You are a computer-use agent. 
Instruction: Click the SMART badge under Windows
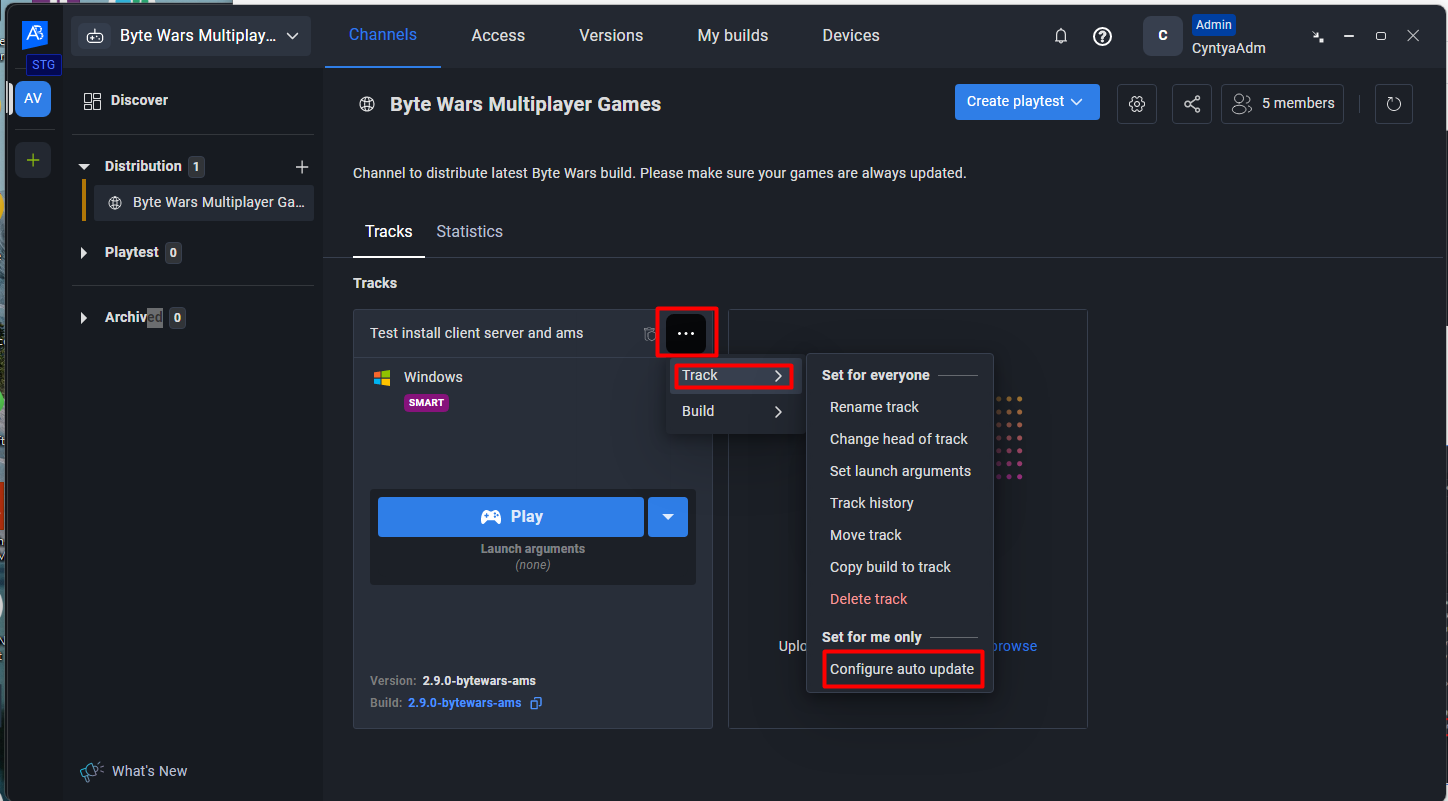pos(426,403)
